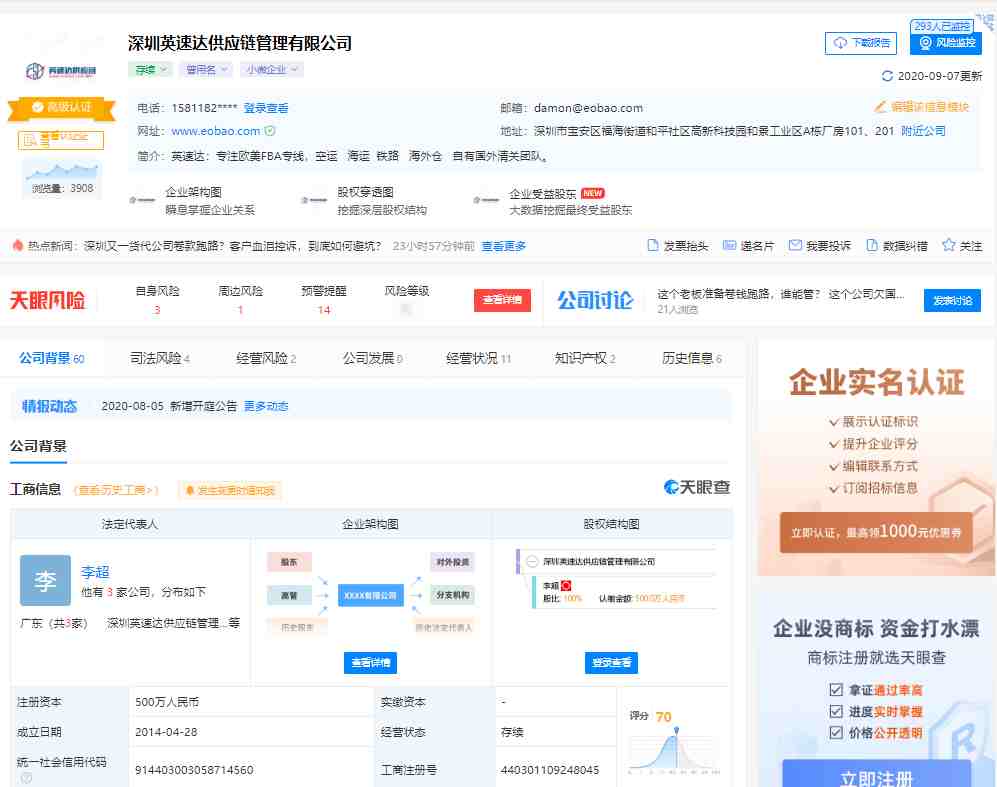
Task: Click the location pin icon in 风险监控
Action: click(x=925, y=43)
